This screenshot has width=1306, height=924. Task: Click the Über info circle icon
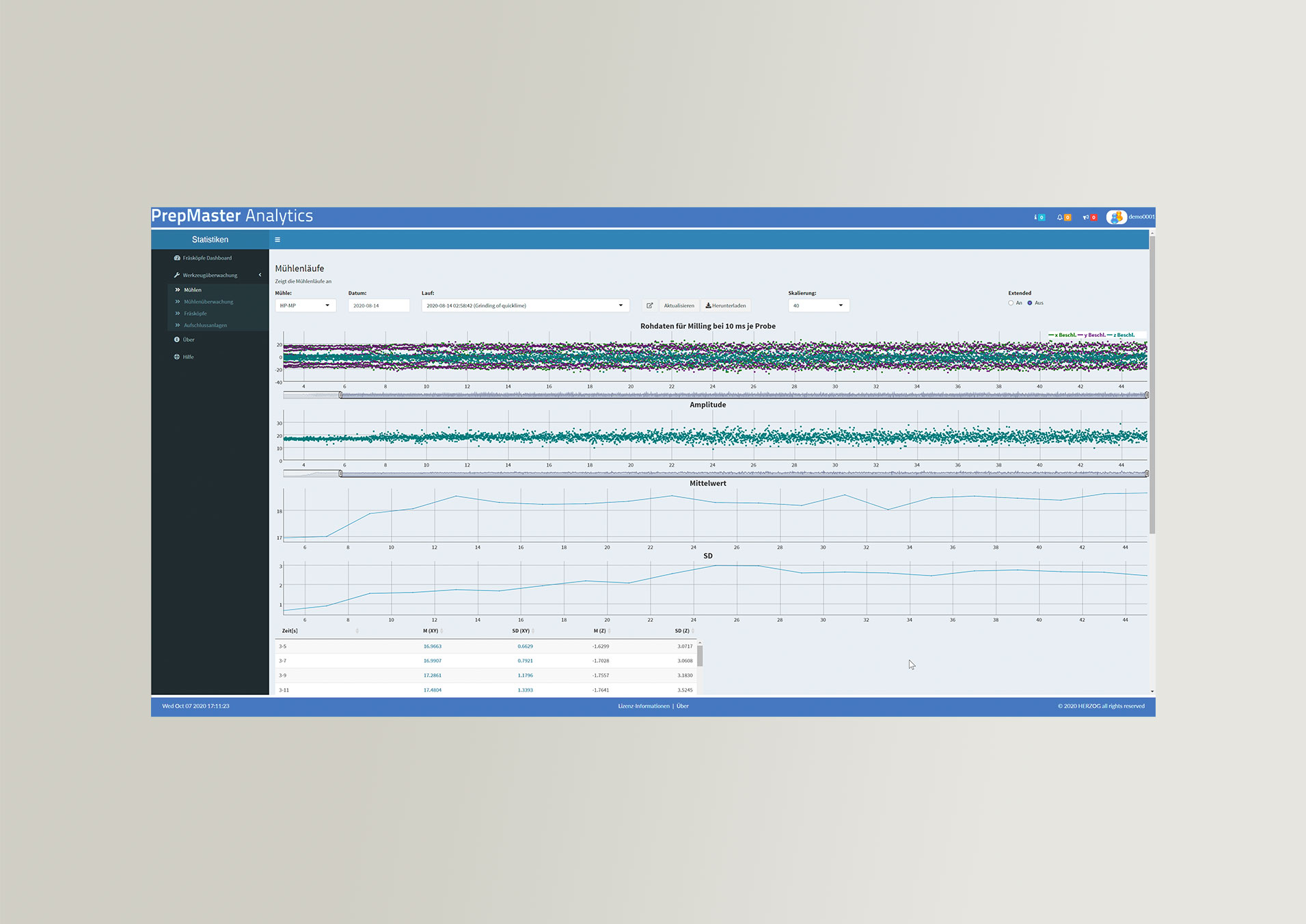[x=177, y=340]
